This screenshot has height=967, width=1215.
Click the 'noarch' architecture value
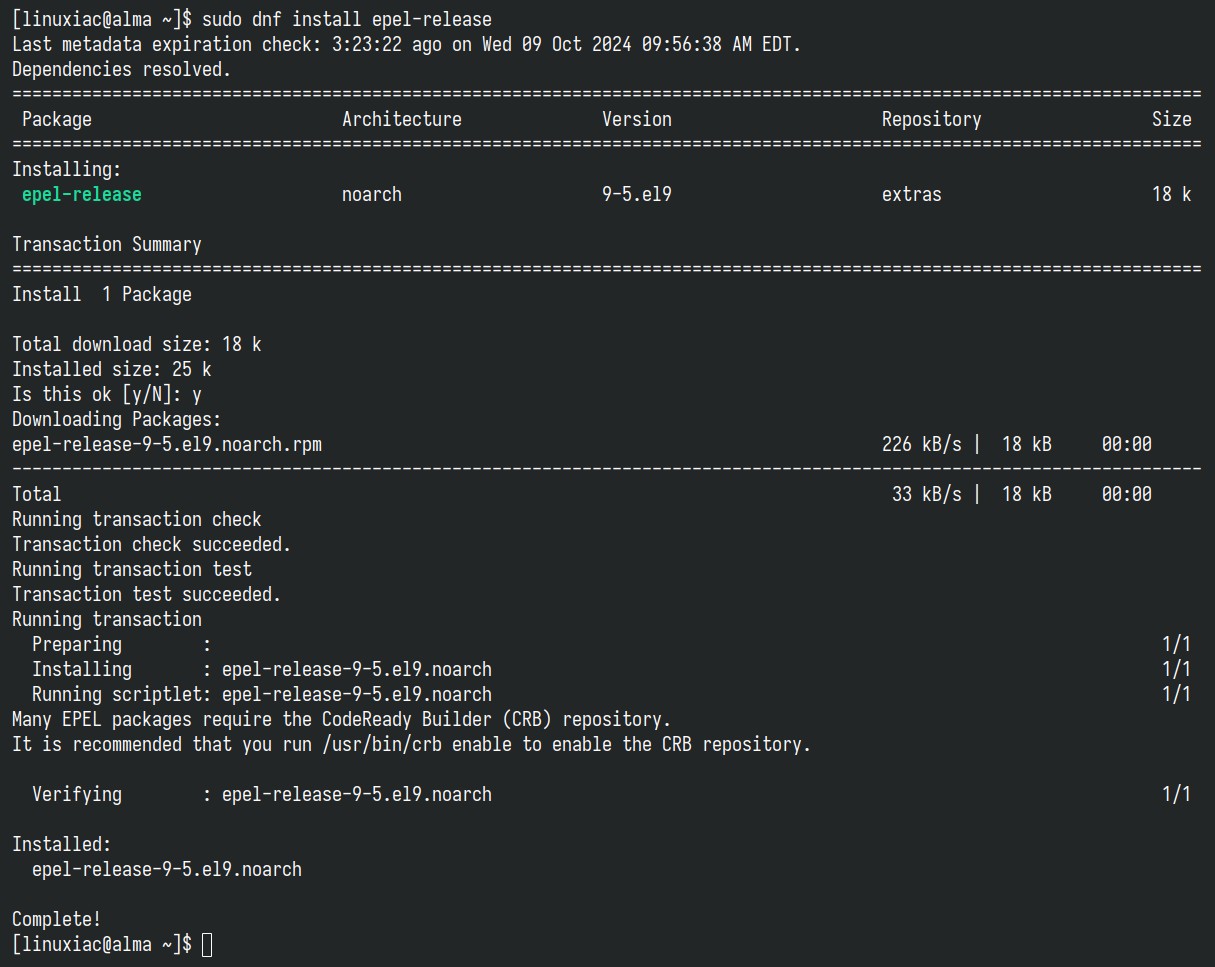[372, 194]
